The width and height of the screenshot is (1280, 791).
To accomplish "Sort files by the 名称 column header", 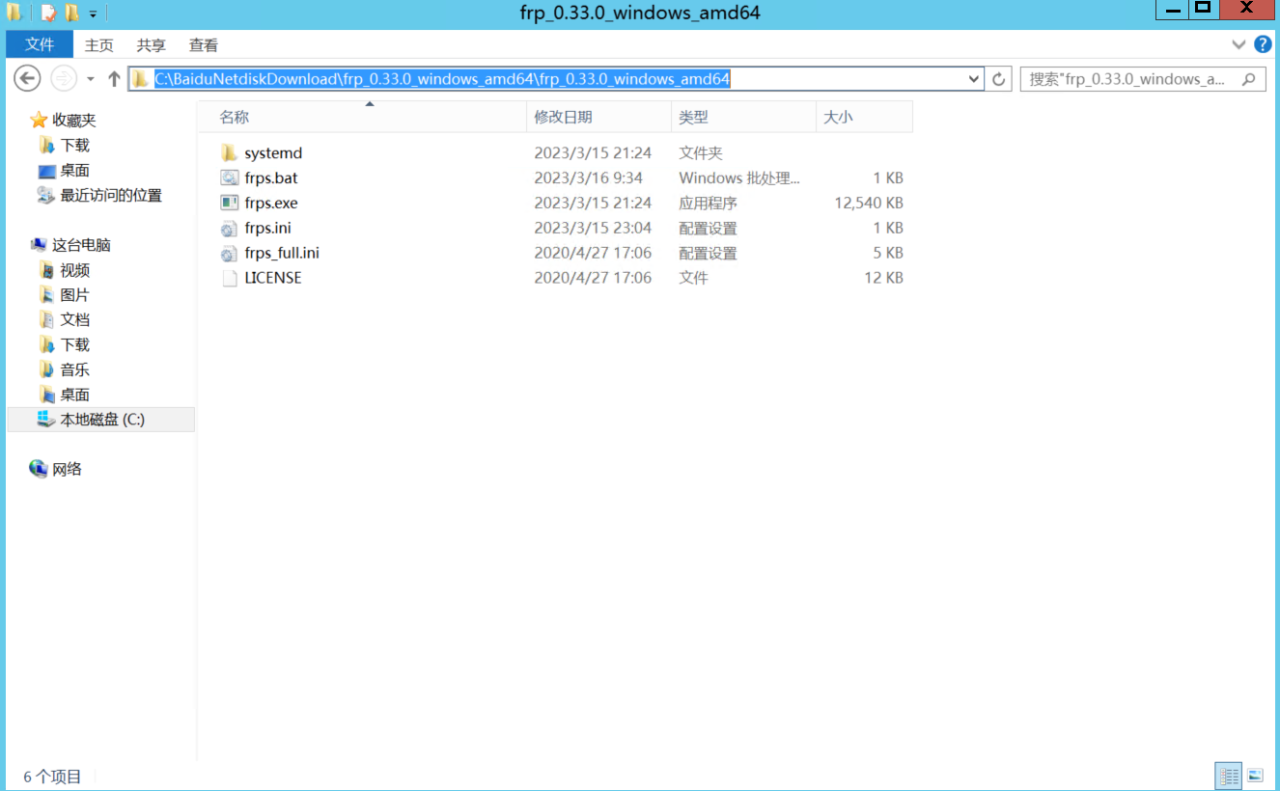I will tap(362, 117).
